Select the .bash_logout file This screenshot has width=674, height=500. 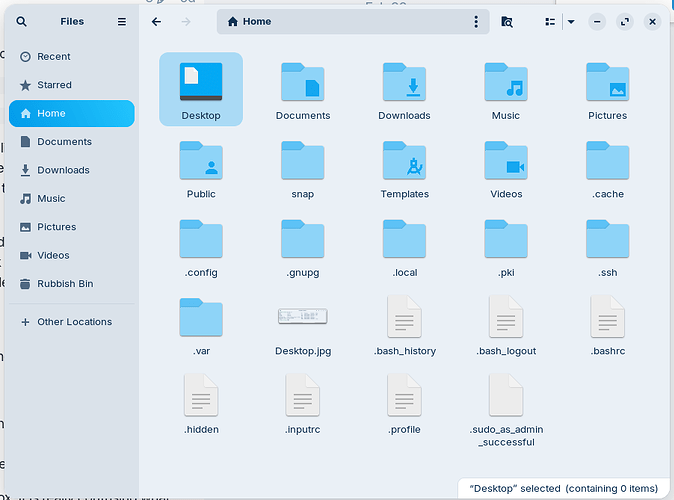tap(506, 316)
